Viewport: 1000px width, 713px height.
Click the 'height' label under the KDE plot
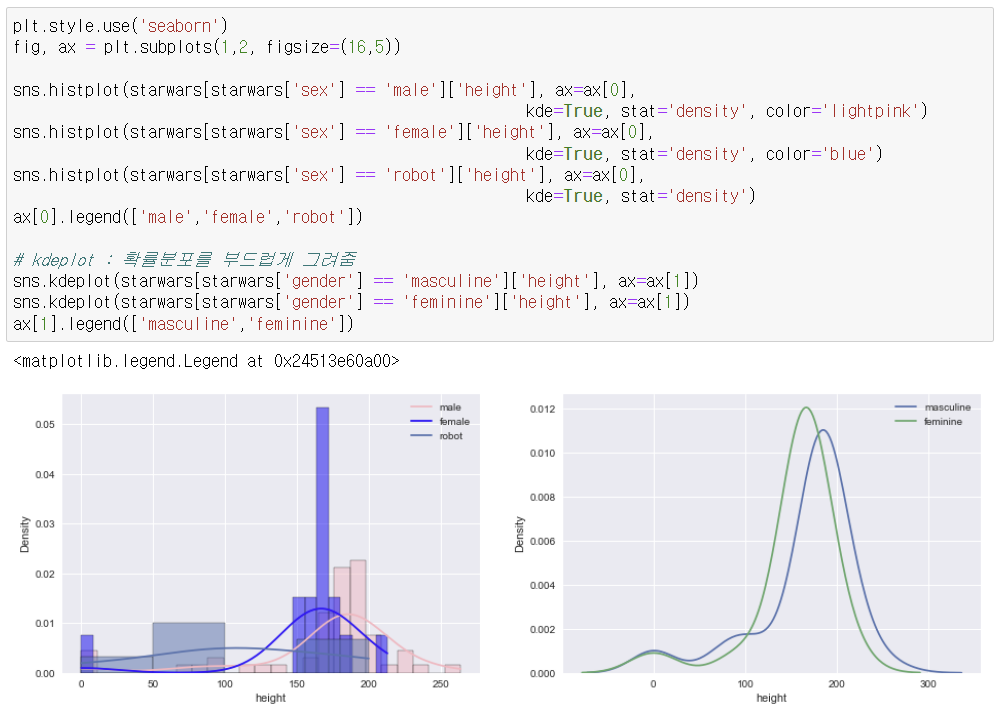[771, 698]
